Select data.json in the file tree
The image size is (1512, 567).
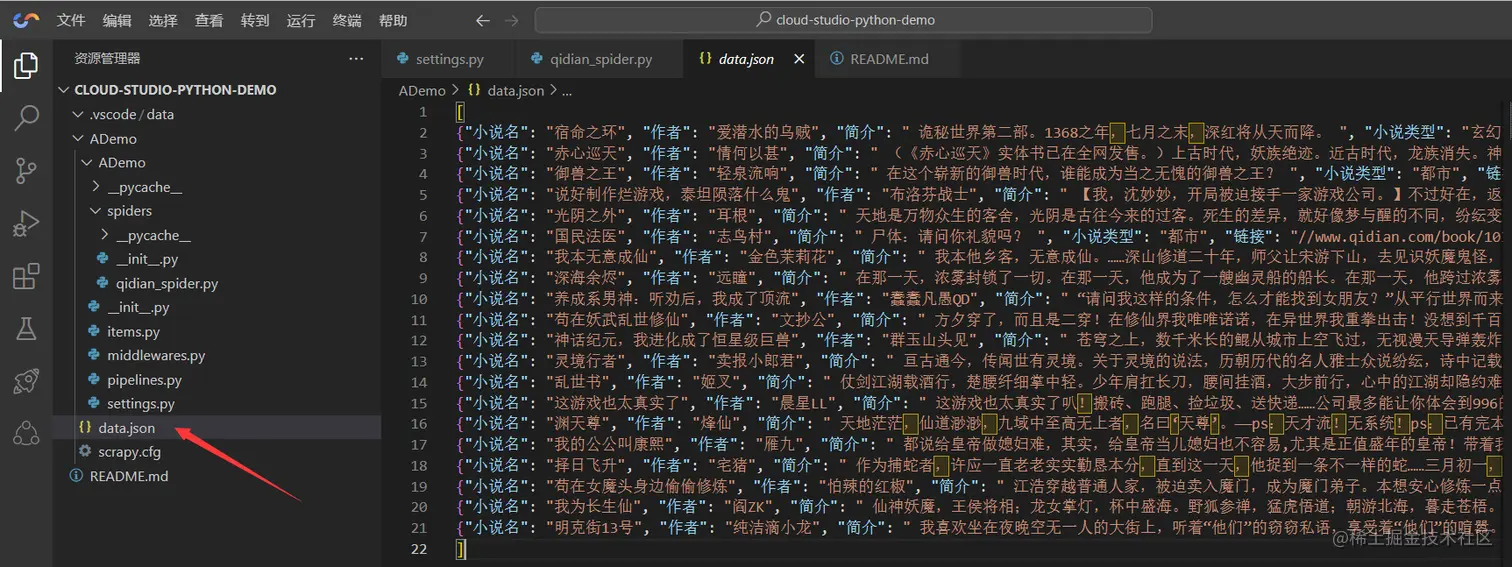[x=217, y=428]
